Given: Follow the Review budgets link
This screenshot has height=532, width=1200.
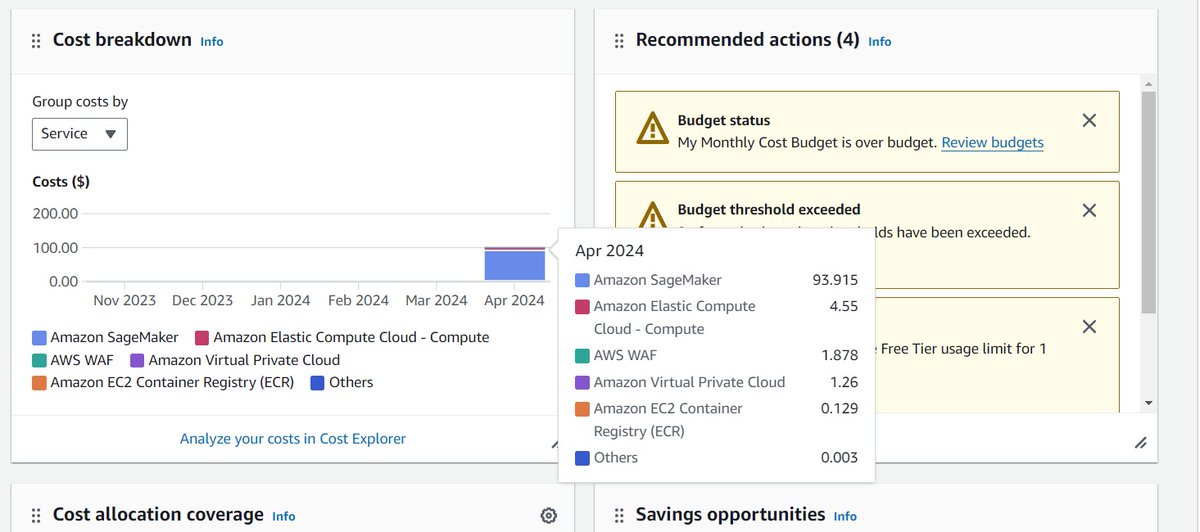Looking at the screenshot, I should (x=992, y=143).
